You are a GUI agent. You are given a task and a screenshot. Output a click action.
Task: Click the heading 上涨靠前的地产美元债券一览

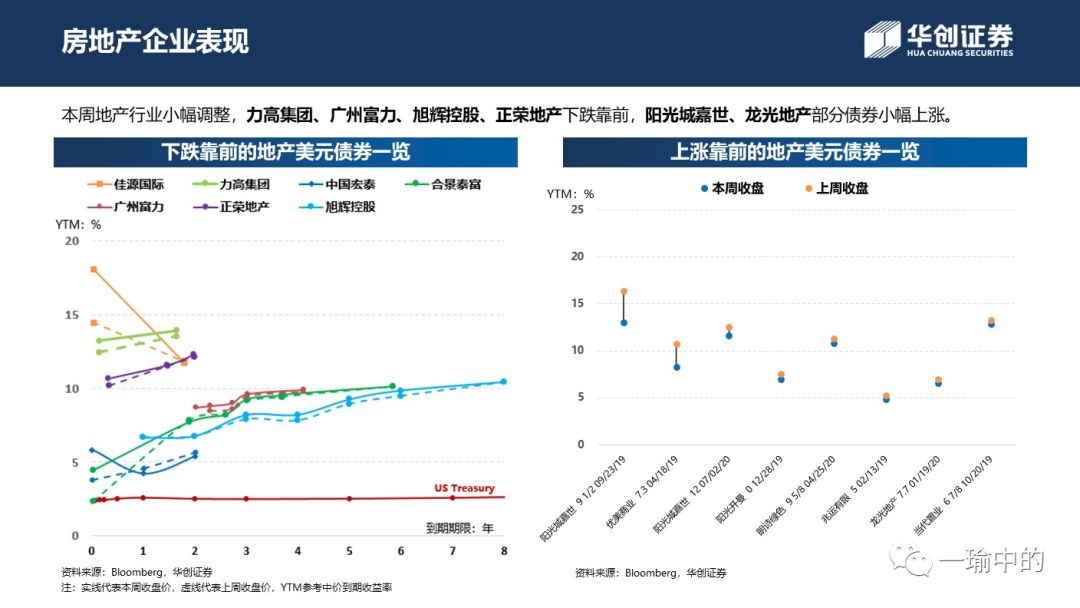coord(795,152)
